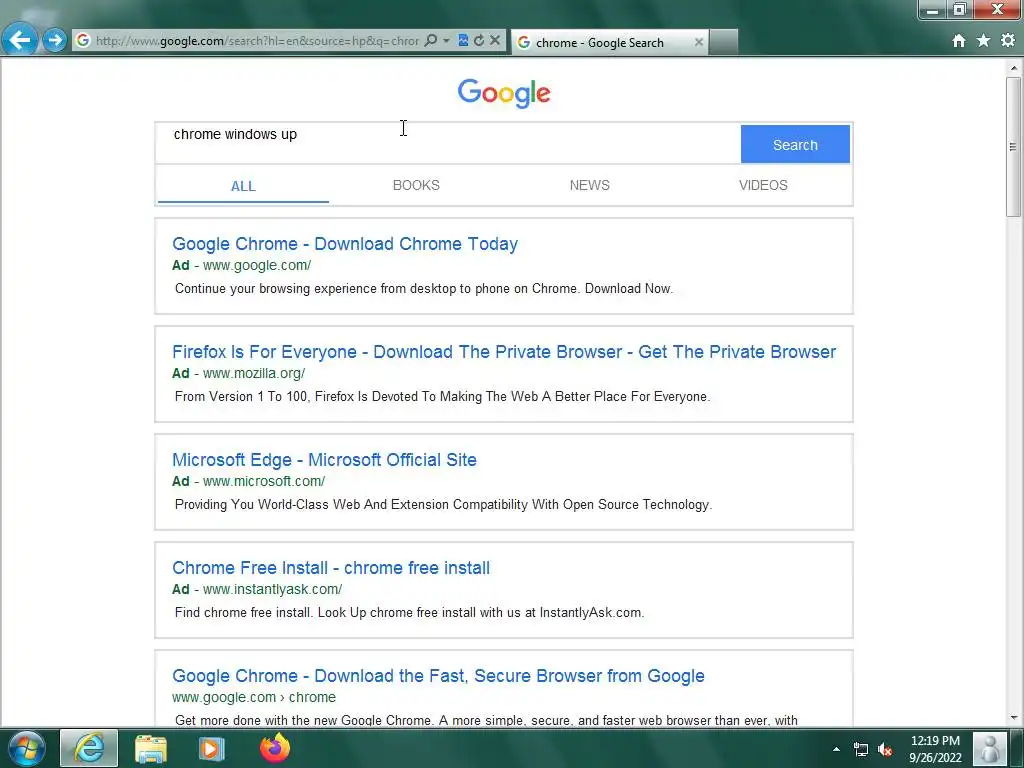Screen dimensions: 1024x768
Task: Click the vertical scrollbar thumb
Action: pos(1013,147)
